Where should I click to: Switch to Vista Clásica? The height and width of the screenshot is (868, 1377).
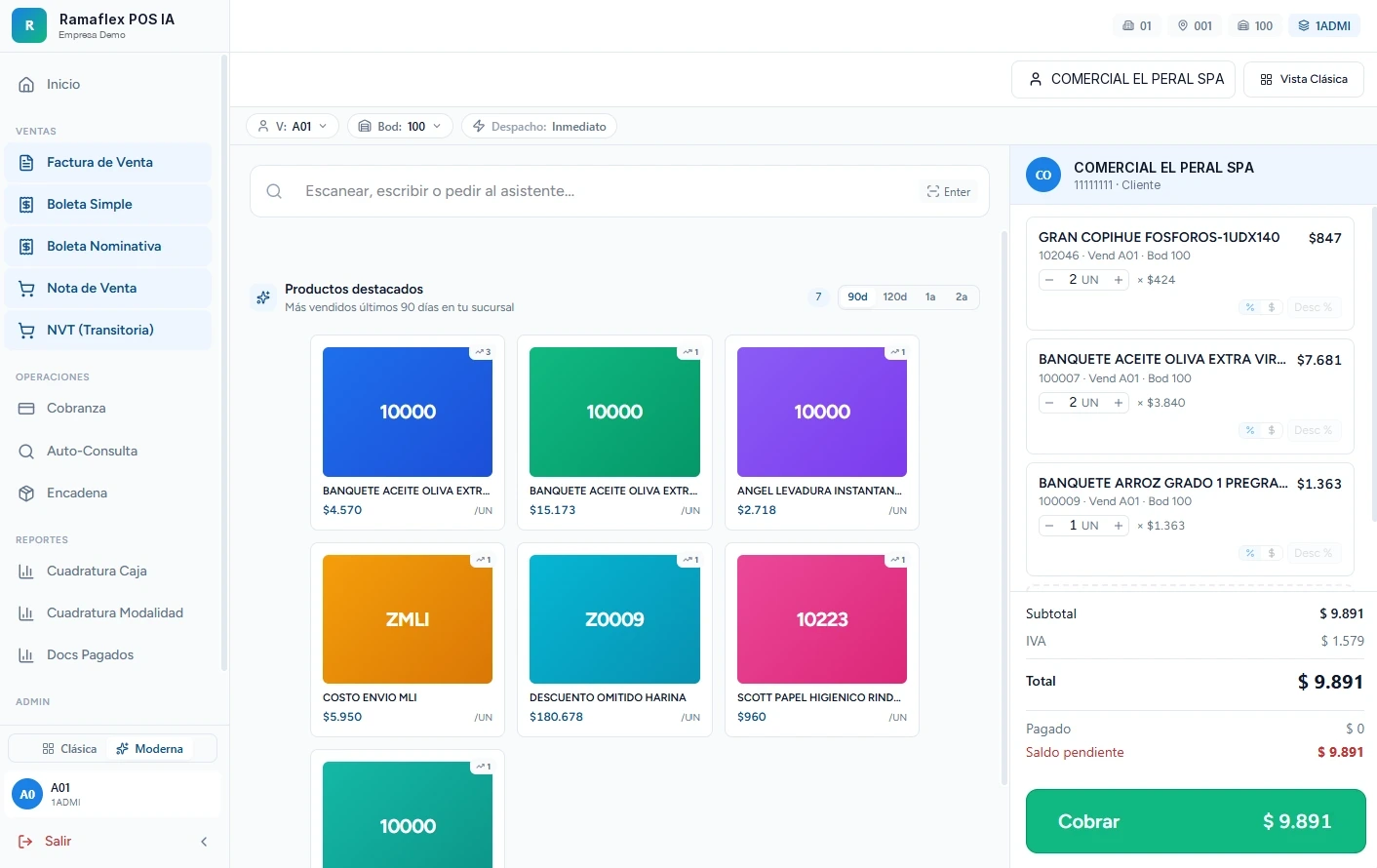point(1304,80)
